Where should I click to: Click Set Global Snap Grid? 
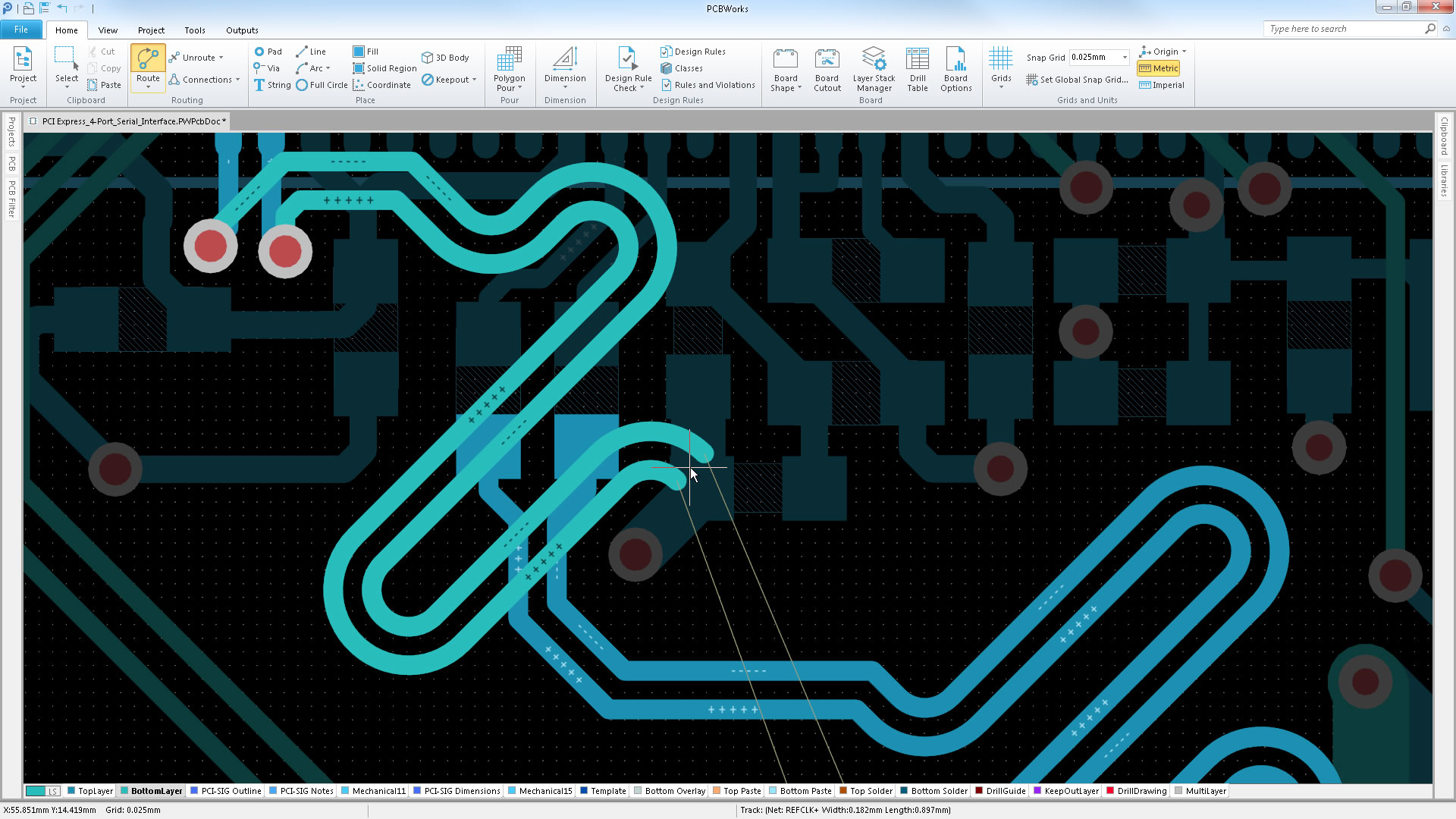pyautogui.click(x=1077, y=80)
